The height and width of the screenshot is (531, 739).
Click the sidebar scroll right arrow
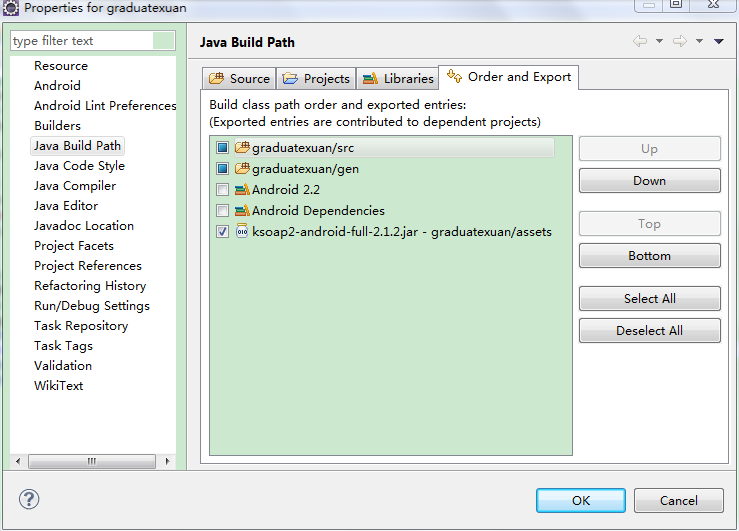click(167, 461)
